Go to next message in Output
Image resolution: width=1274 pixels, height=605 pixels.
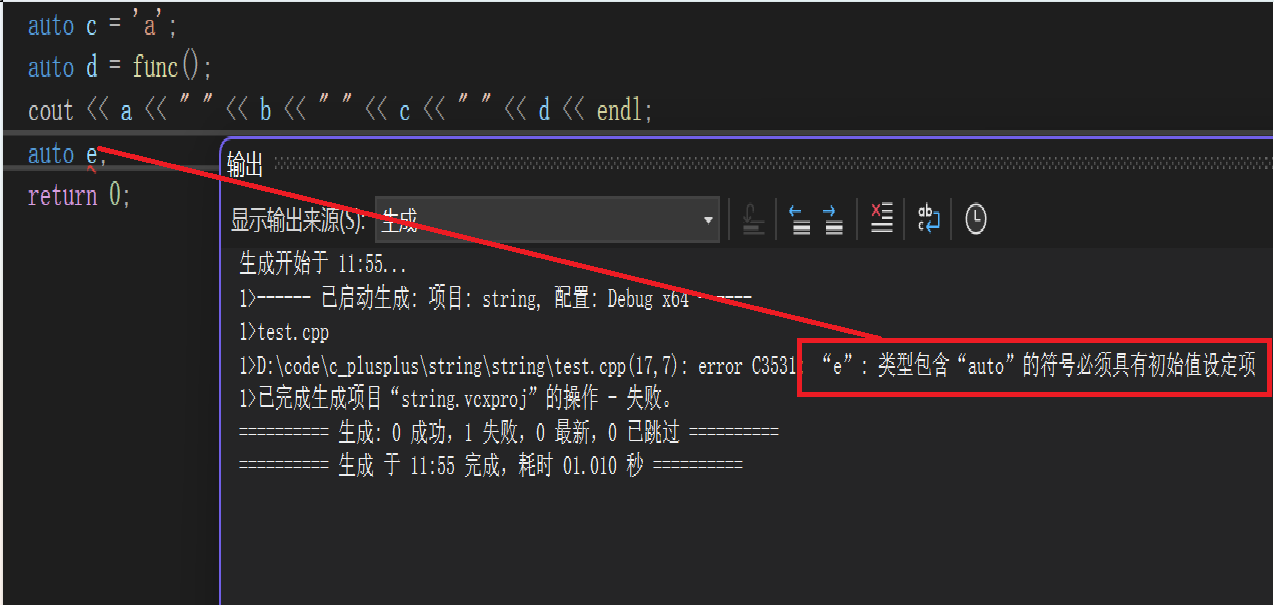[834, 219]
